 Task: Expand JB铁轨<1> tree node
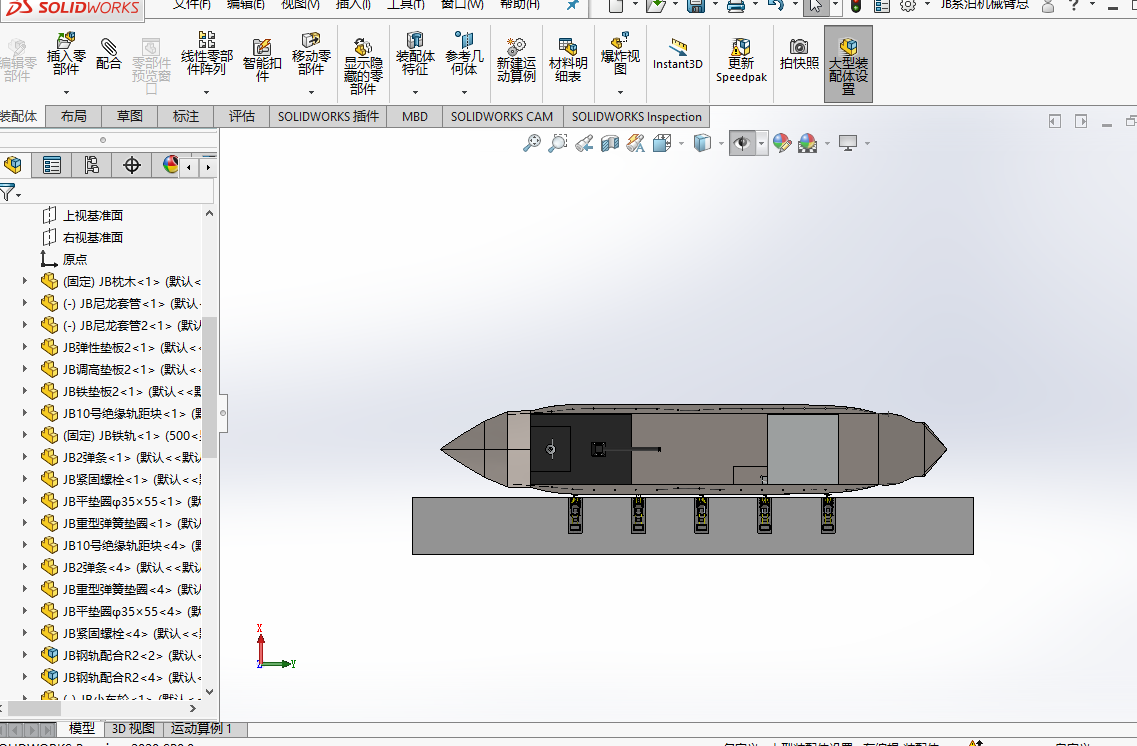pos(25,435)
